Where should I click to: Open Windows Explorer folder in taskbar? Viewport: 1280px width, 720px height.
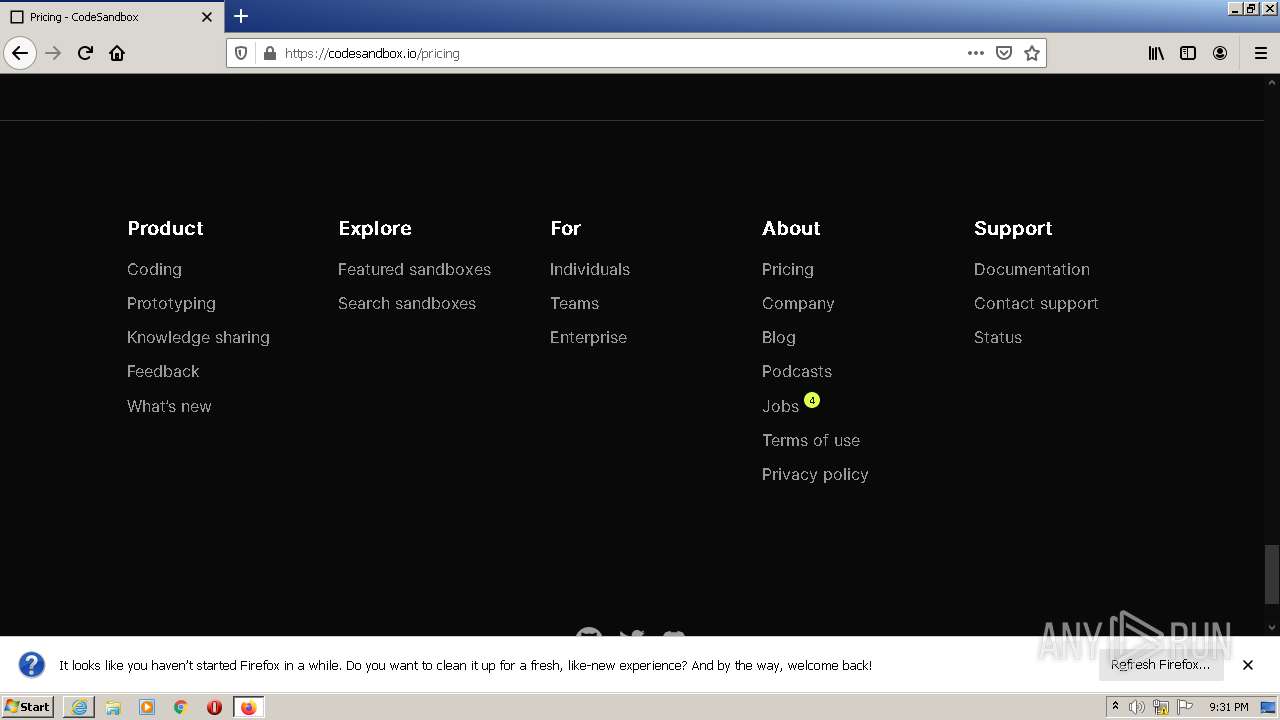coord(113,707)
